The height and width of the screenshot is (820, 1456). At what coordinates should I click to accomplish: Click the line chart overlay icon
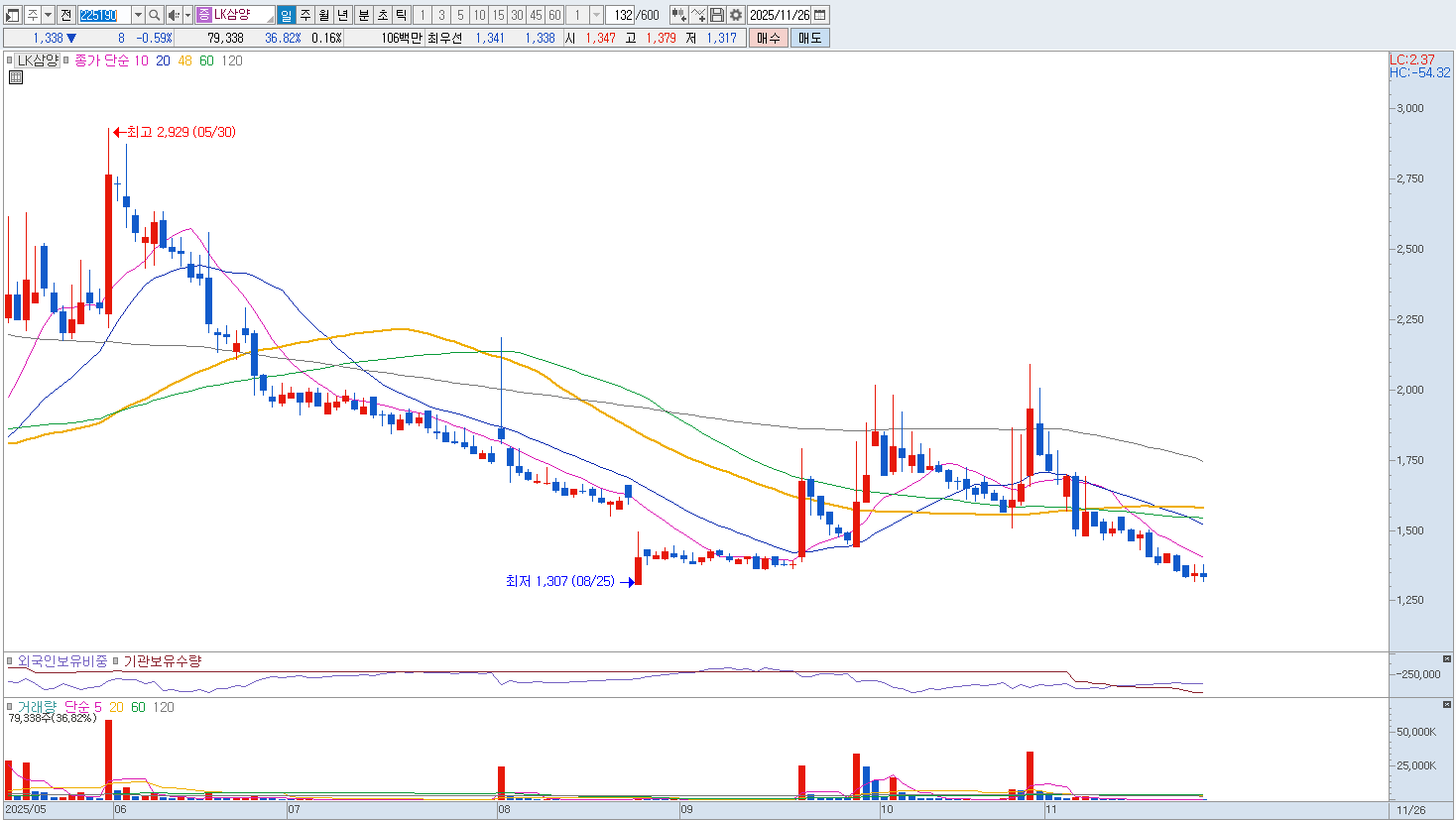coord(698,15)
